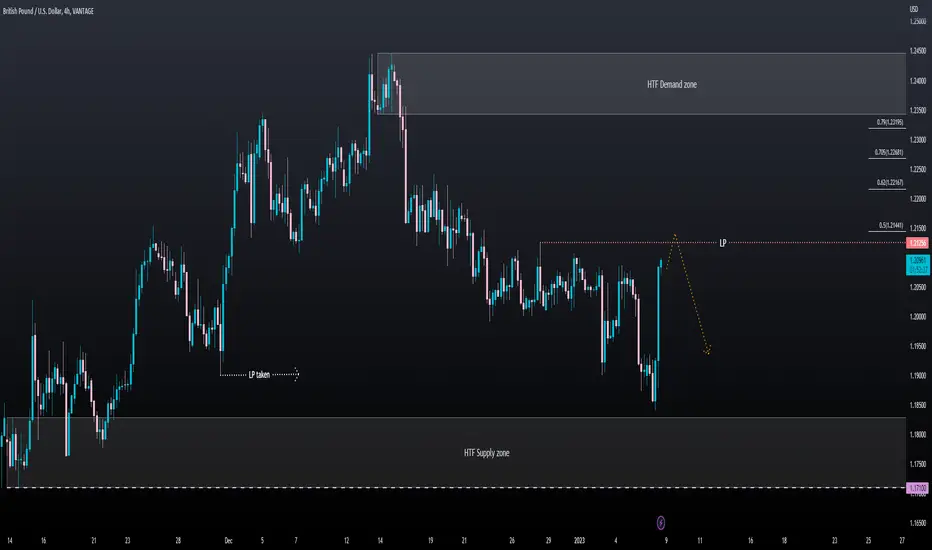Click the '18' date on time axis
The width and height of the screenshot is (932, 550).
784,540
